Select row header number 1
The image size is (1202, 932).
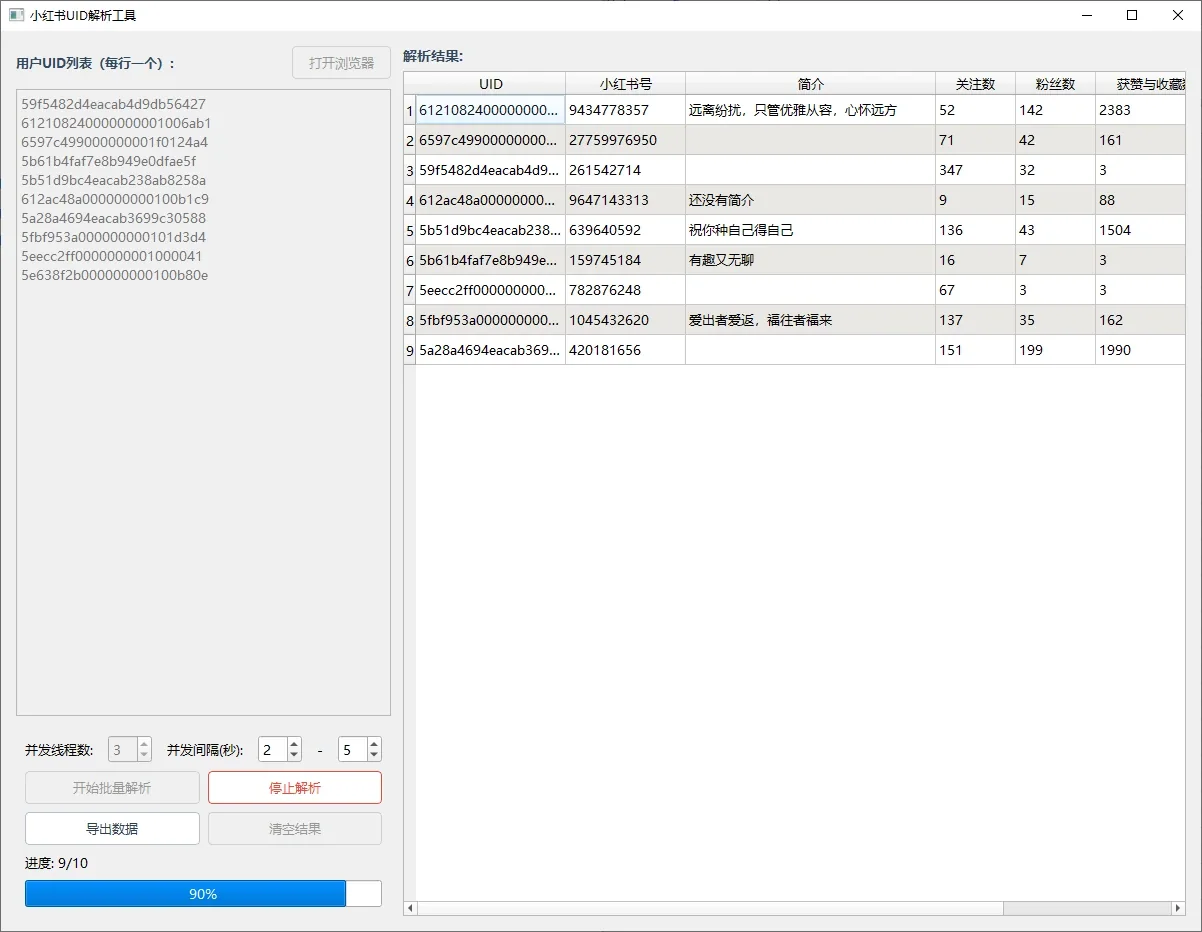[409, 110]
